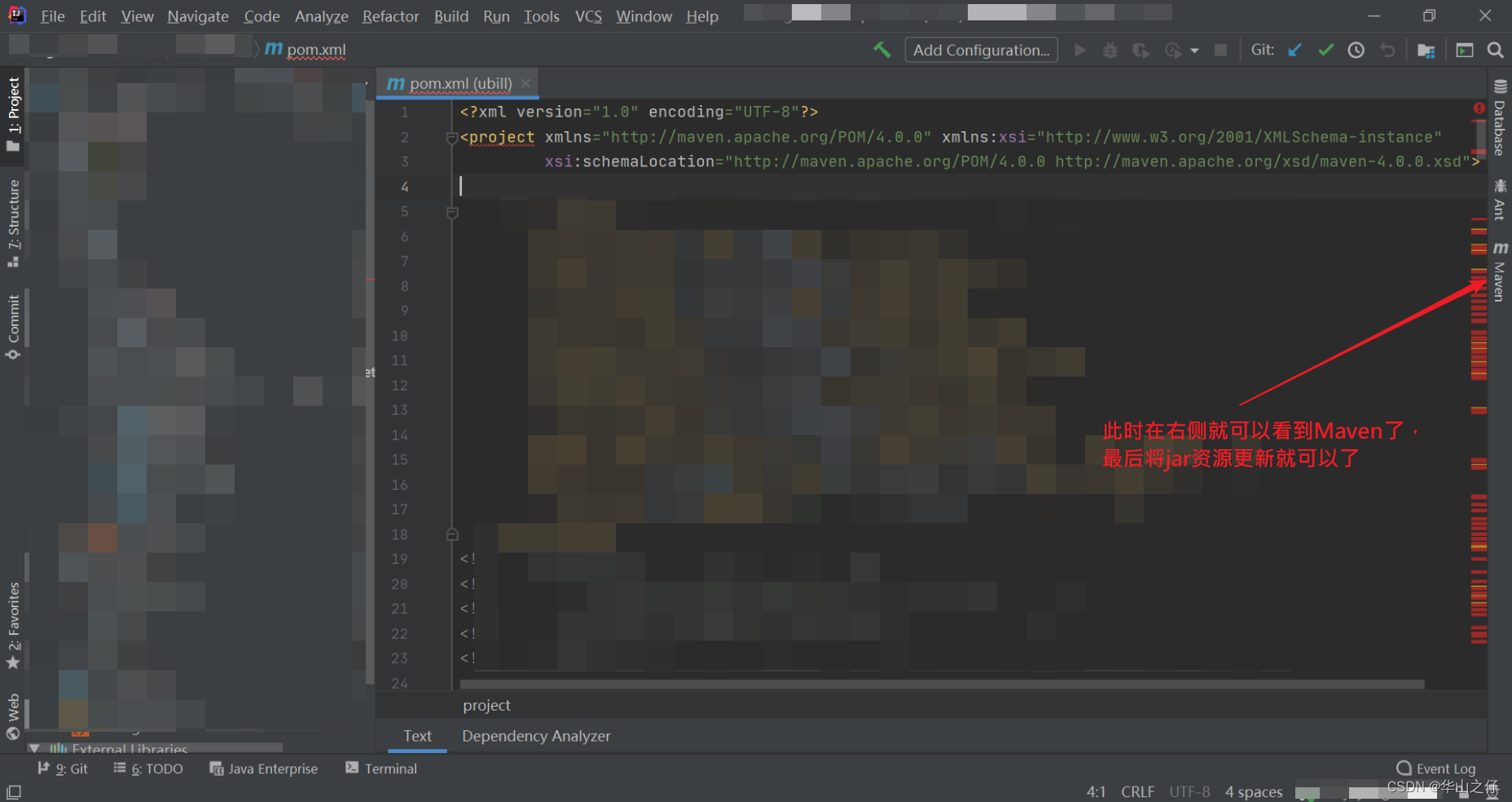This screenshot has height=802, width=1512.
Task: Click the project breadcrumb under editor
Action: point(486,706)
